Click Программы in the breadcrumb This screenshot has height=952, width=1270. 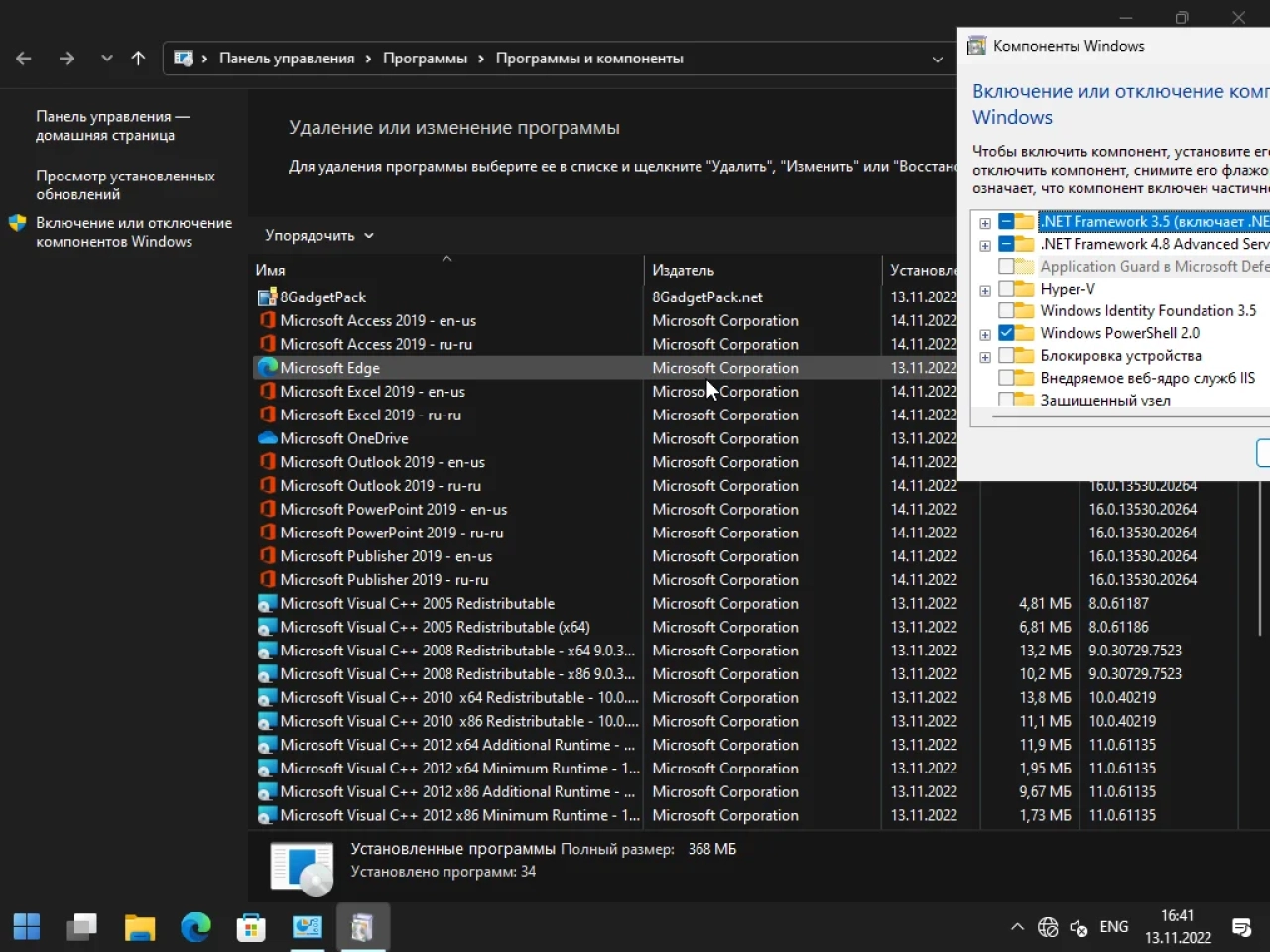coord(425,59)
